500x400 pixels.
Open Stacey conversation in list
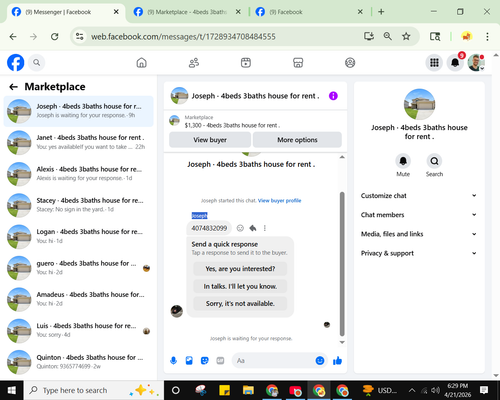pos(78,205)
